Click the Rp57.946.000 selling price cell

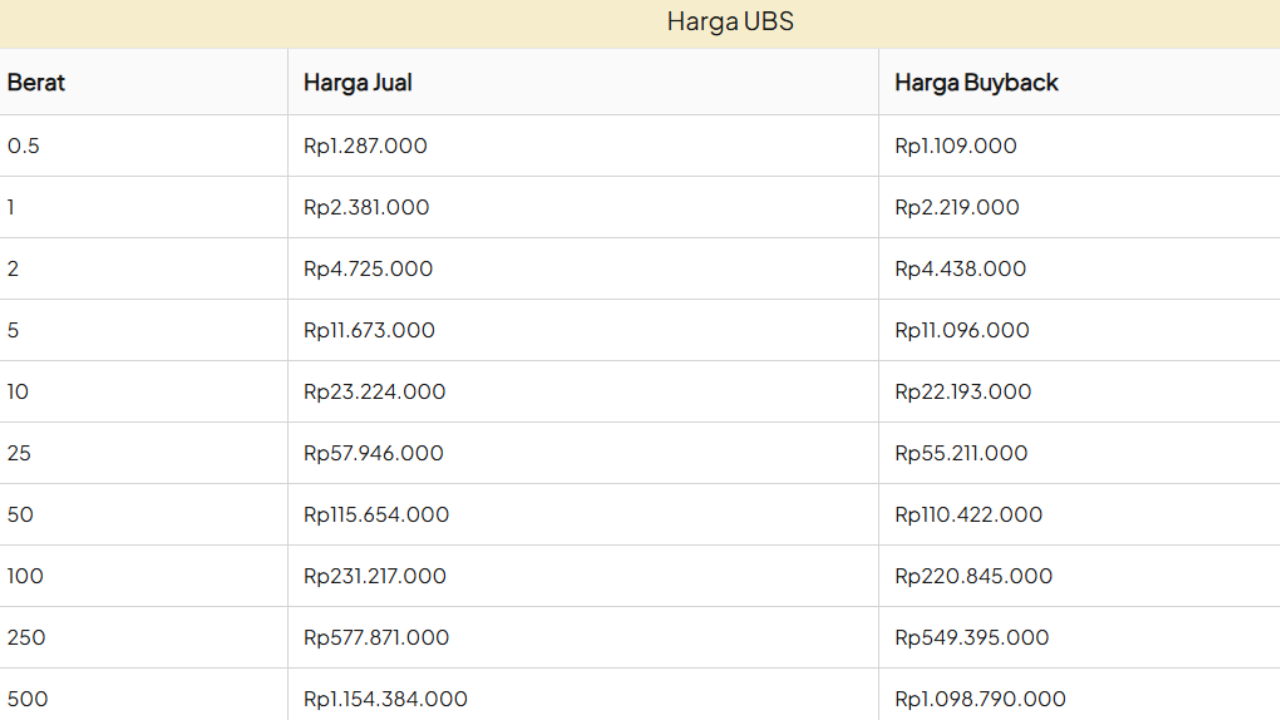pyautogui.click(x=373, y=454)
